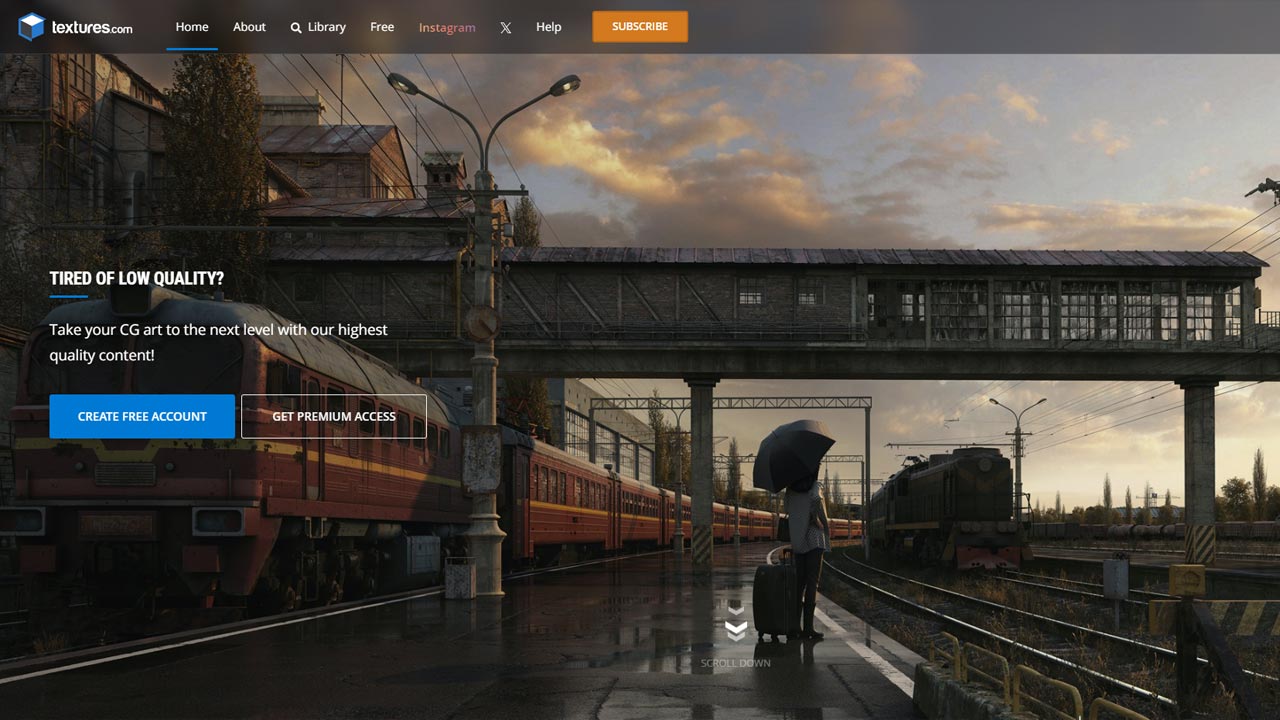Select the Free nav item
Screen dimensions: 1280x720
(x=382, y=27)
